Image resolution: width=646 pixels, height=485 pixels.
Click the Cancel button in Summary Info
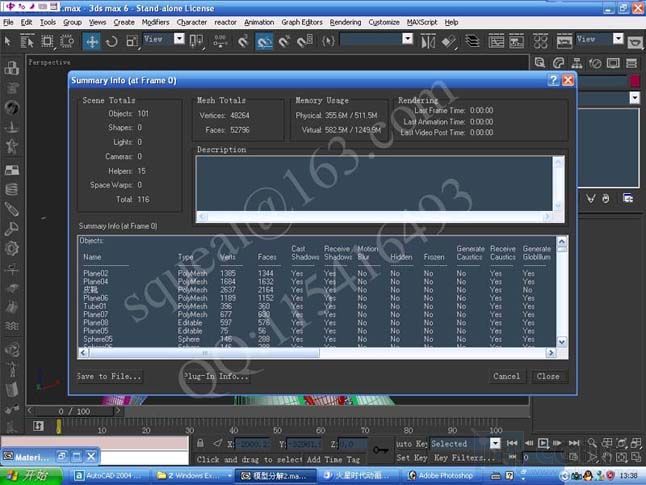[x=506, y=376]
